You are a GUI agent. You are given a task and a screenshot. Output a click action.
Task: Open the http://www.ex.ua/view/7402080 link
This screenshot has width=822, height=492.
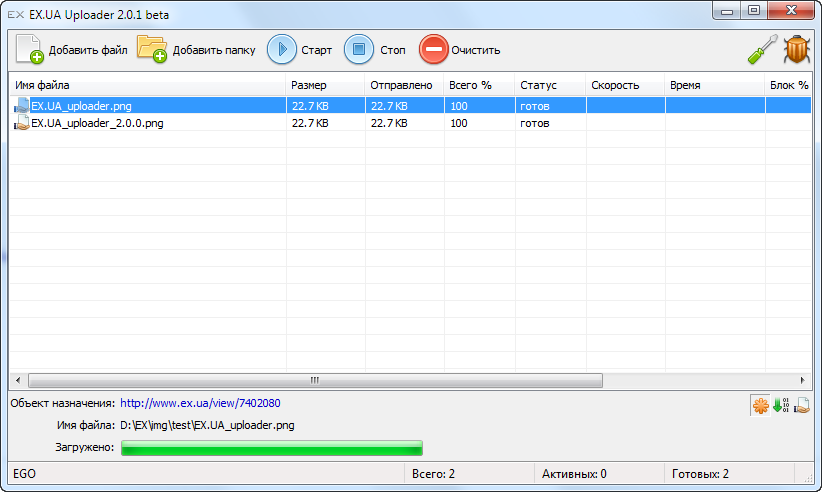200,403
